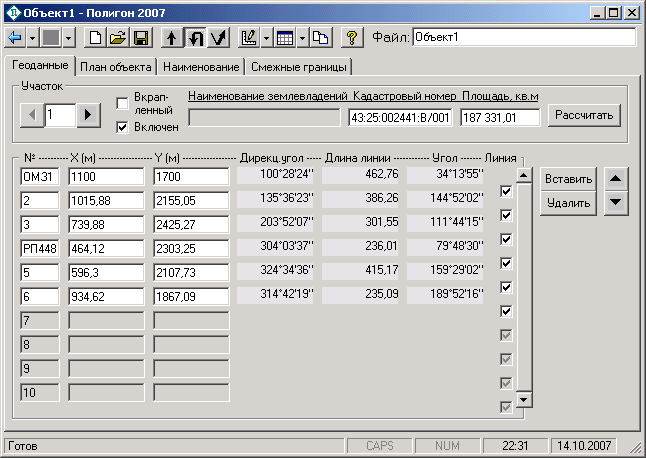
Task: Open help with yellow question mark icon
Action: tap(351, 38)
